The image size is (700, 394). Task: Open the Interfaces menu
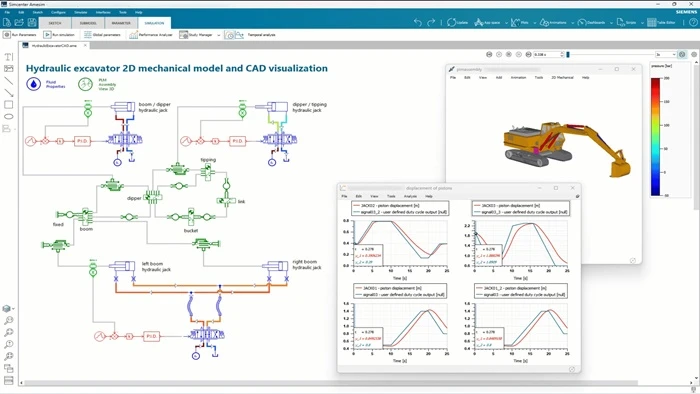tap(103, 12)
